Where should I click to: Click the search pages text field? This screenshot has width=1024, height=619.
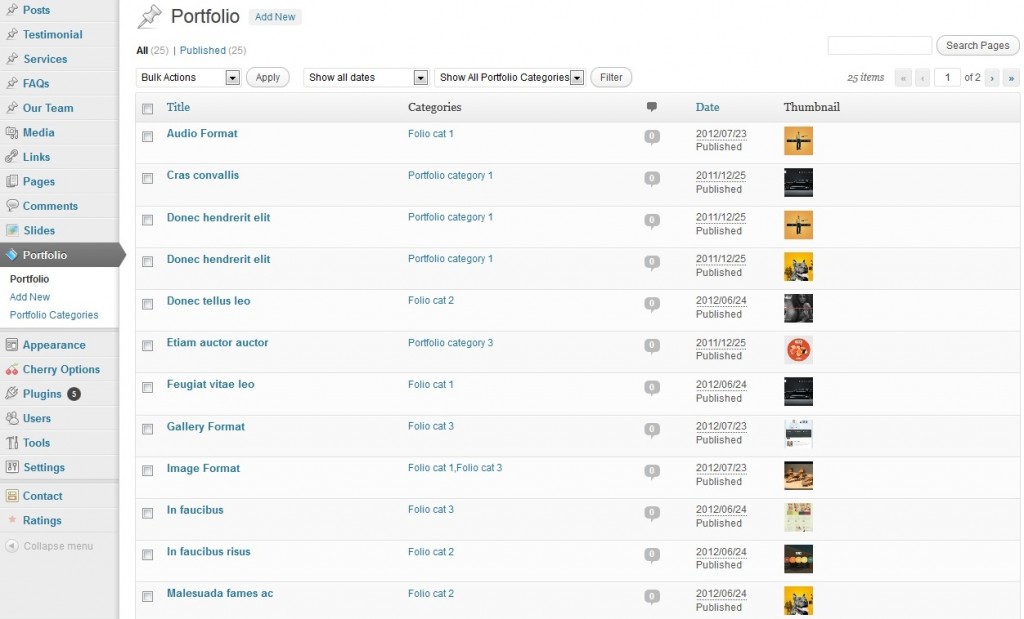[x=880, y=45]
